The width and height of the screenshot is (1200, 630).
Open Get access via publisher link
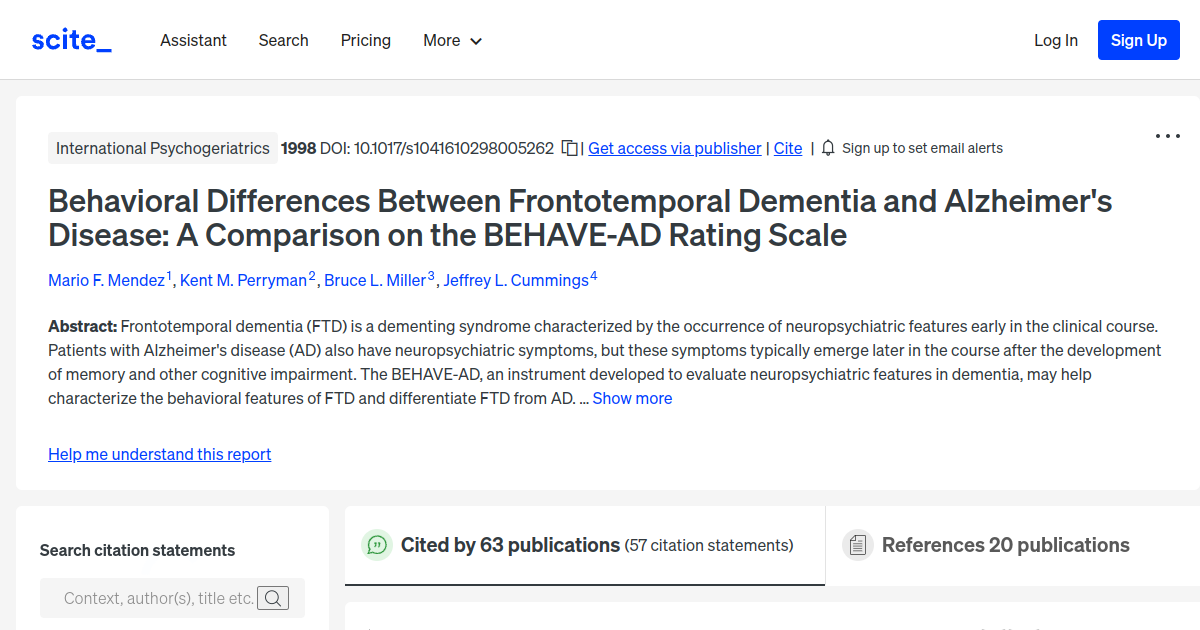674,148
